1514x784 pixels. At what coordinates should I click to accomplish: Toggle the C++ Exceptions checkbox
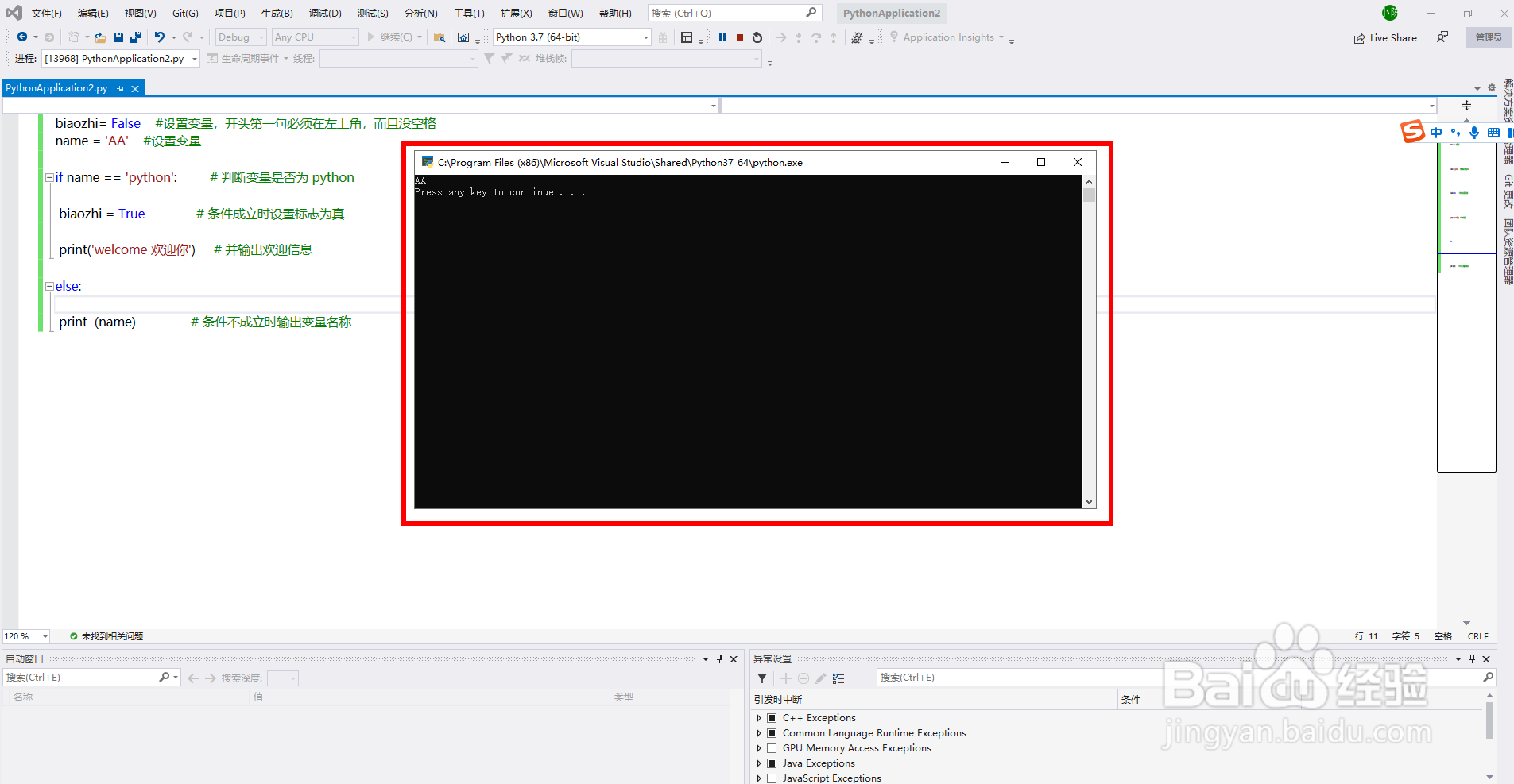pos(772,718)
